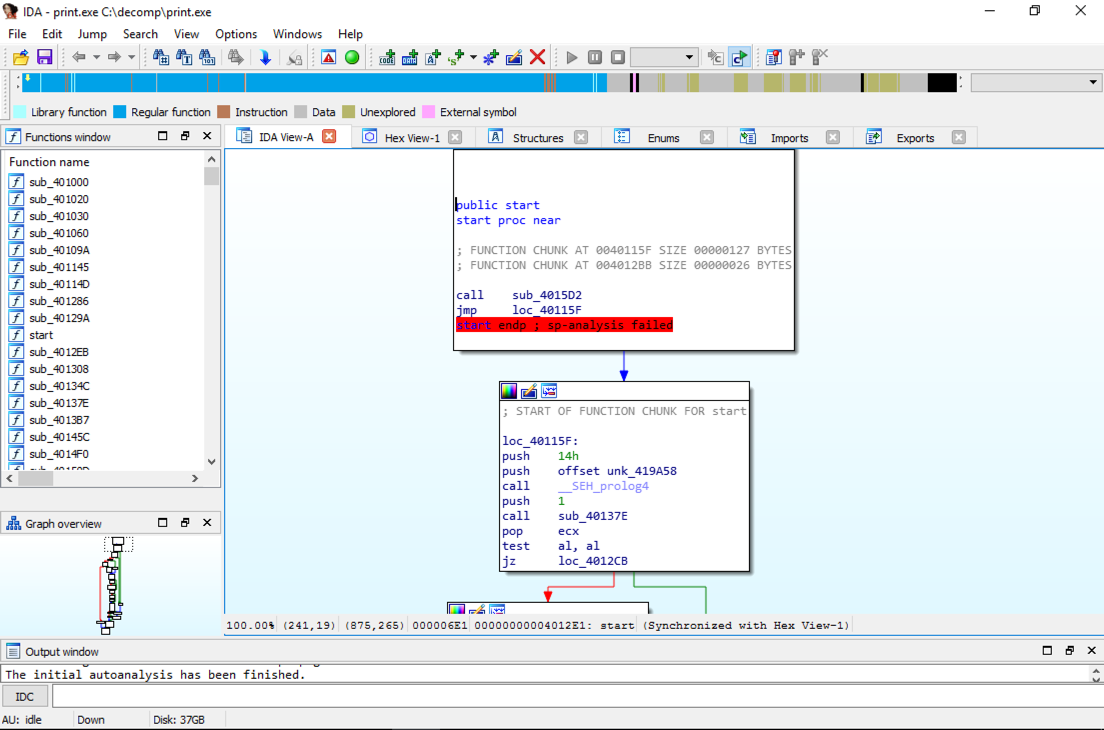
Task: Select sub_401060 in the functions list
Action: tap(58, 233)
